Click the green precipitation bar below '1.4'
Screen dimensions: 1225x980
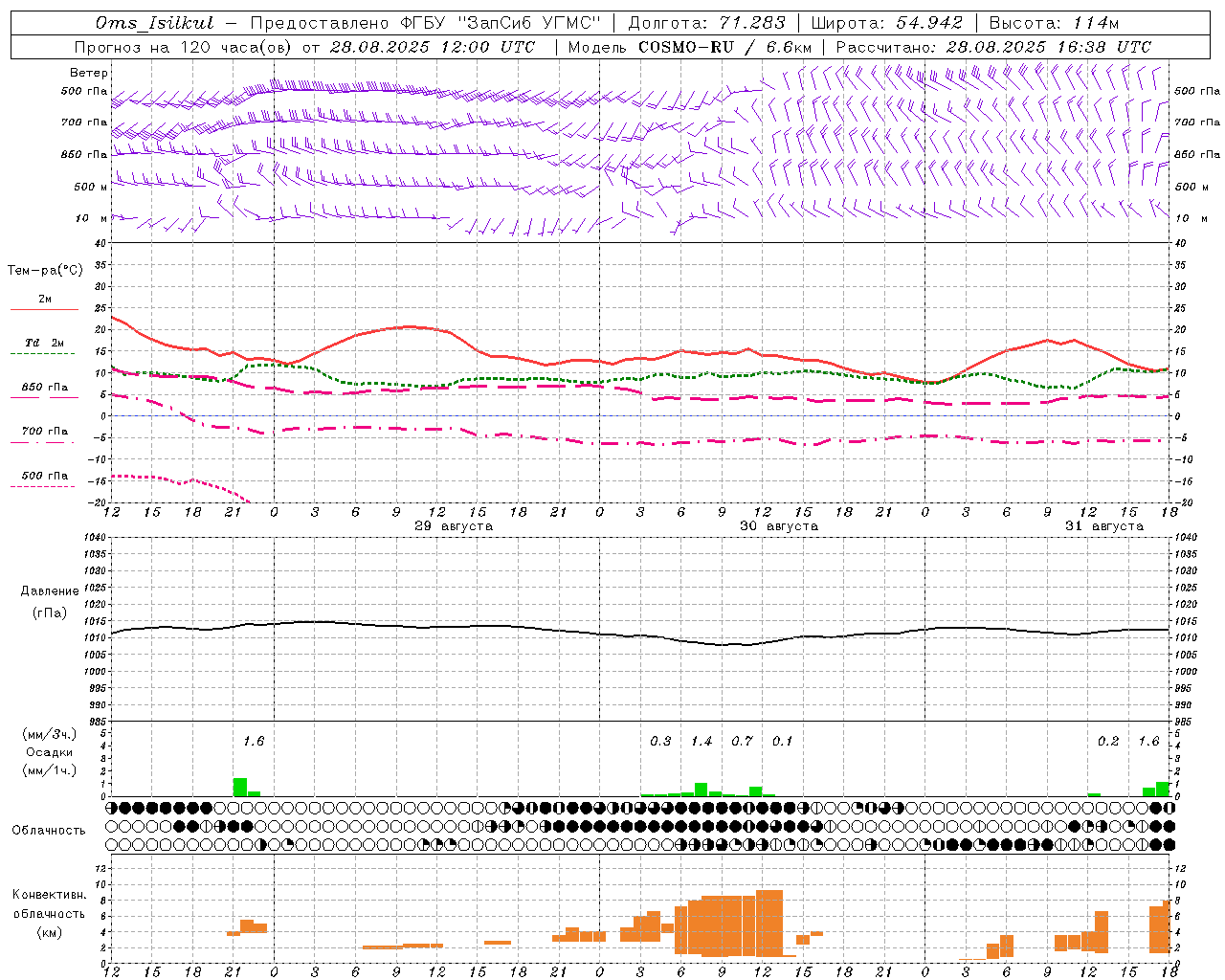[702, 790]
